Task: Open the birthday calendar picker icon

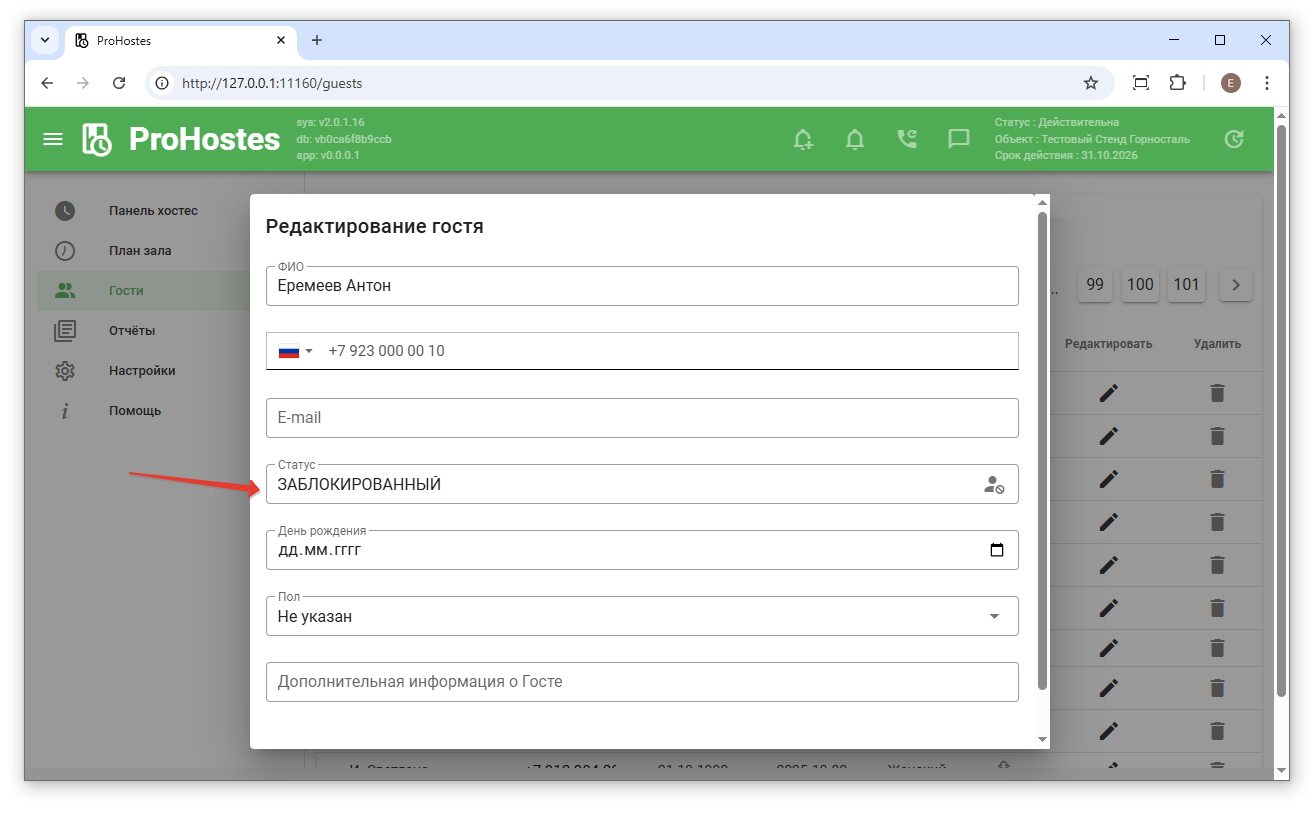Action: [996, 550]
